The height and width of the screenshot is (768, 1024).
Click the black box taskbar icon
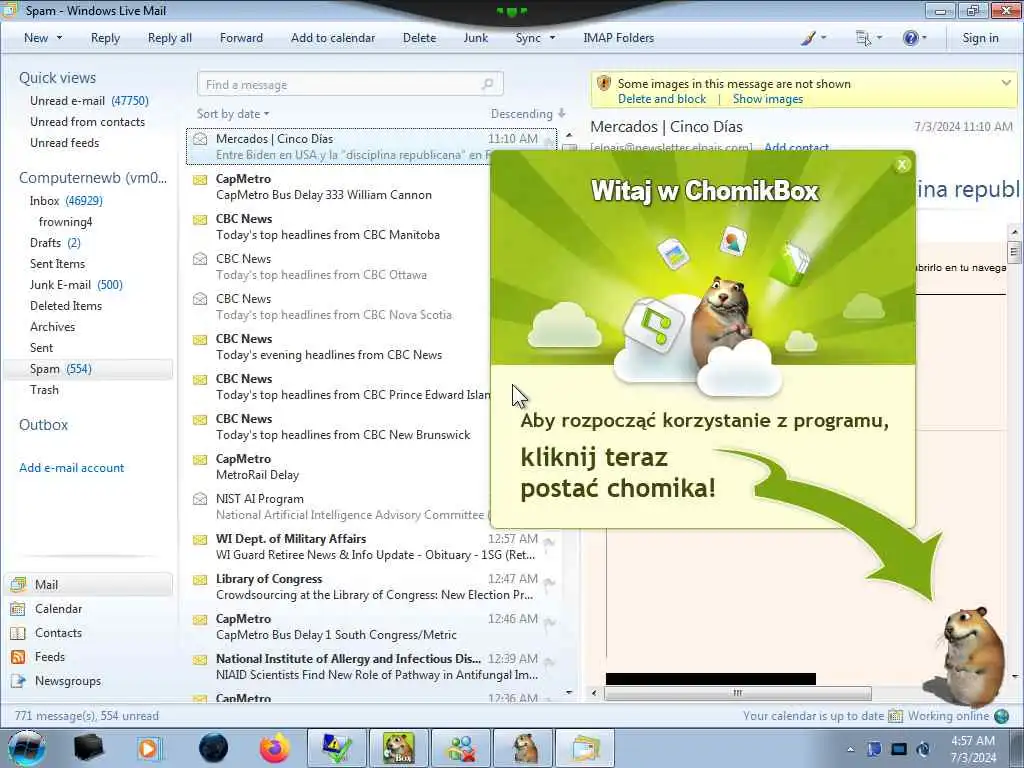point(89,748)
